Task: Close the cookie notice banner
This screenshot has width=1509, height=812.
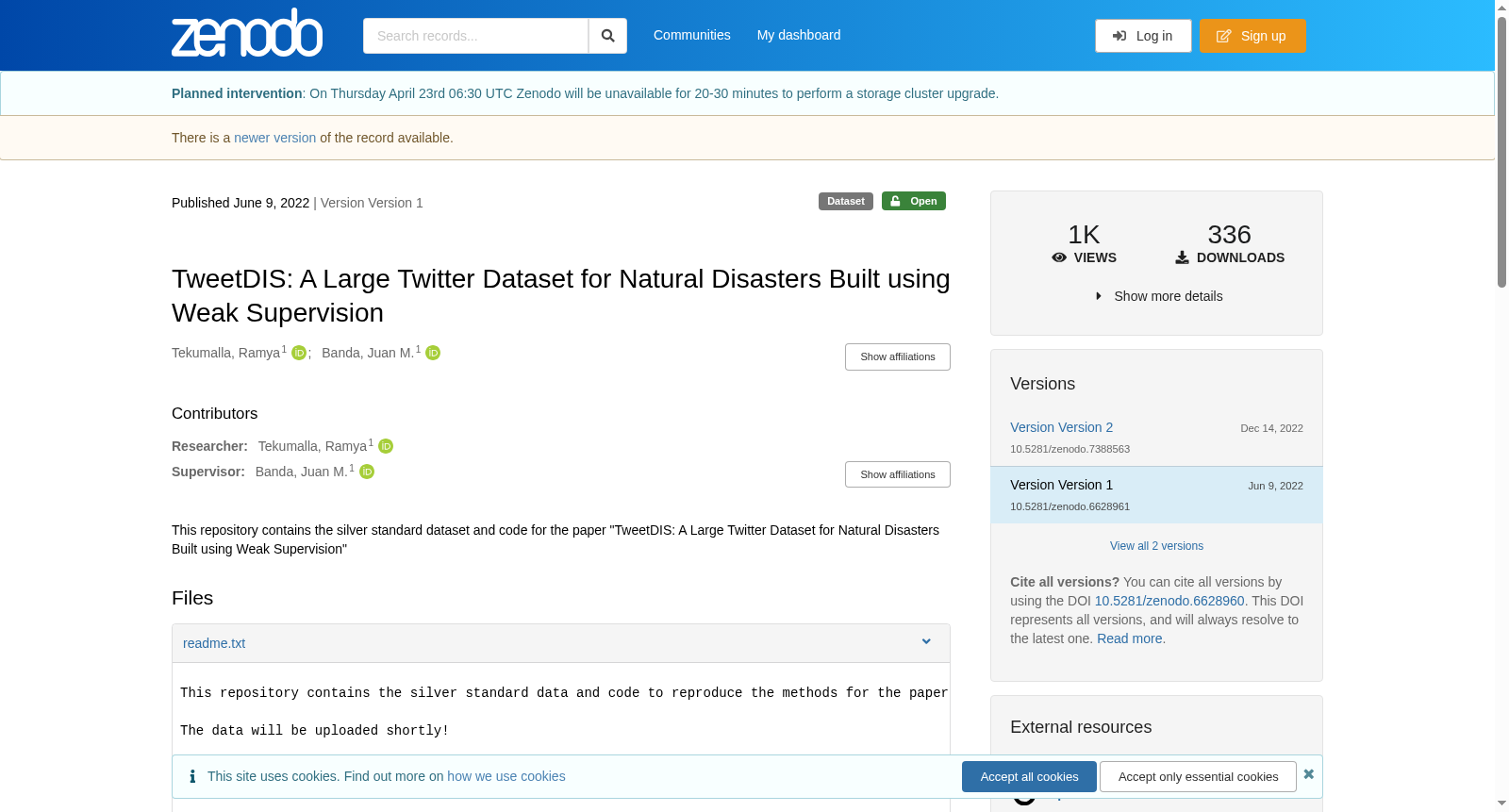Action: [x=1308, y=774]
